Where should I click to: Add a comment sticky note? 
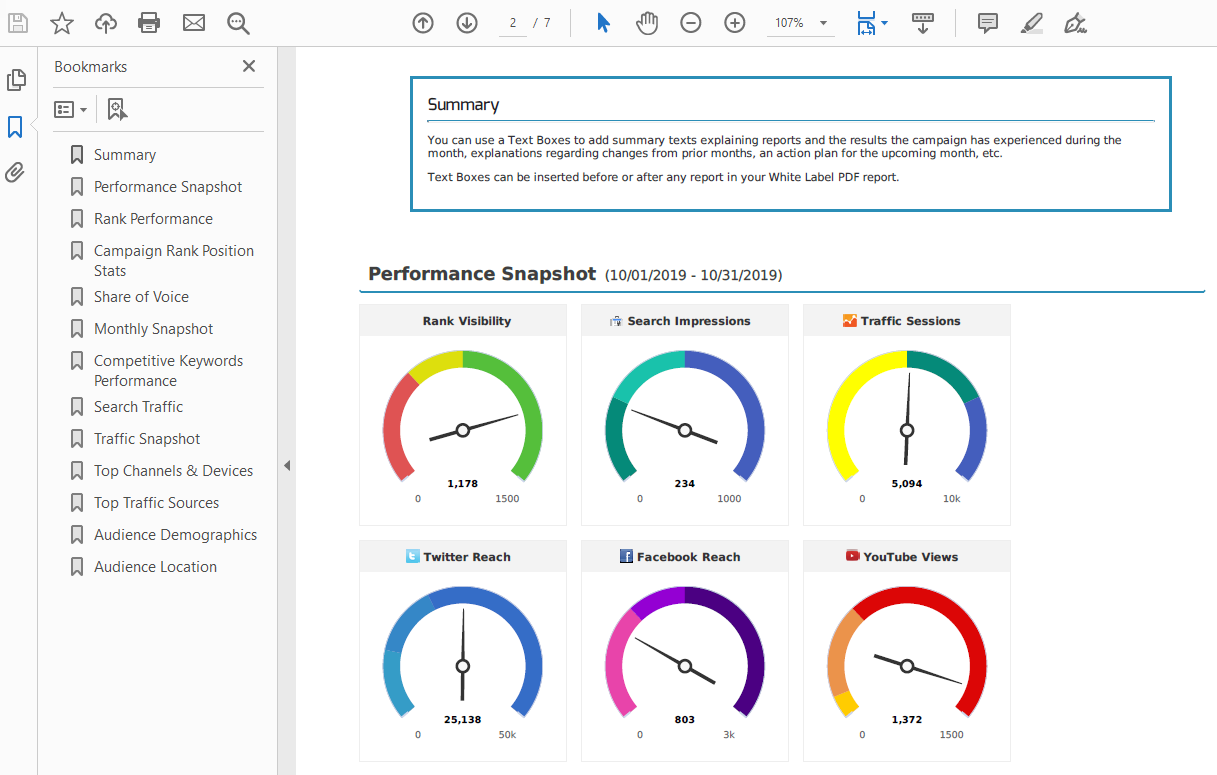pyautogui.click(x=988, y=23)
